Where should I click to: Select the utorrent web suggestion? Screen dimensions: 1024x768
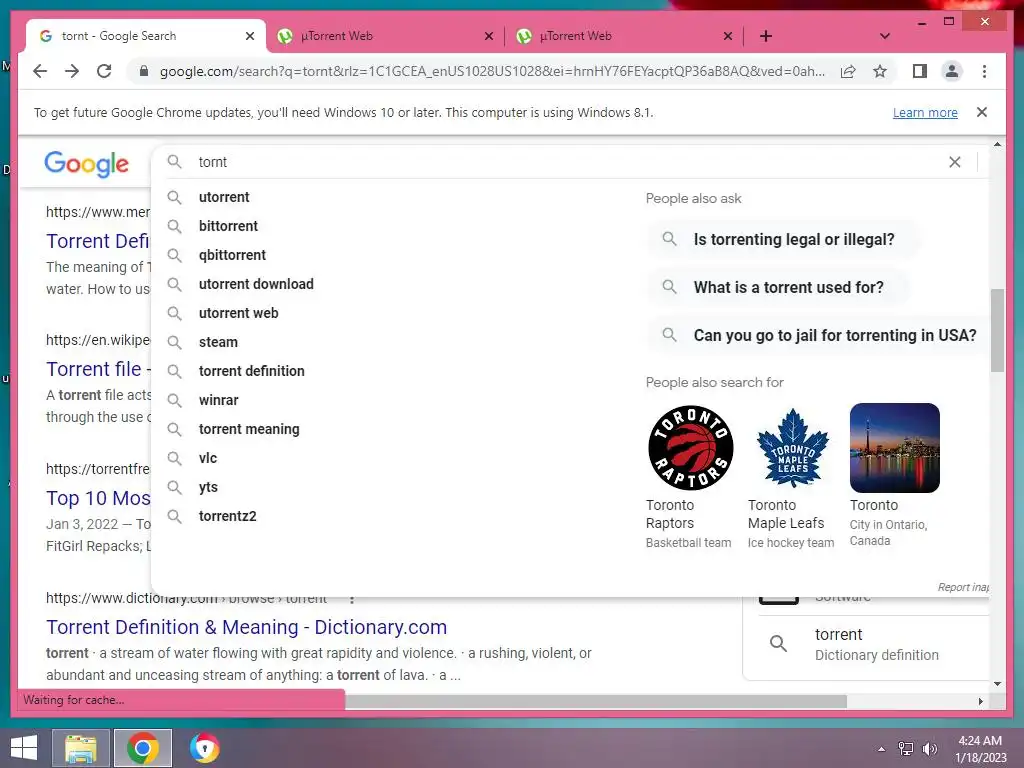[x=238, y=313]
